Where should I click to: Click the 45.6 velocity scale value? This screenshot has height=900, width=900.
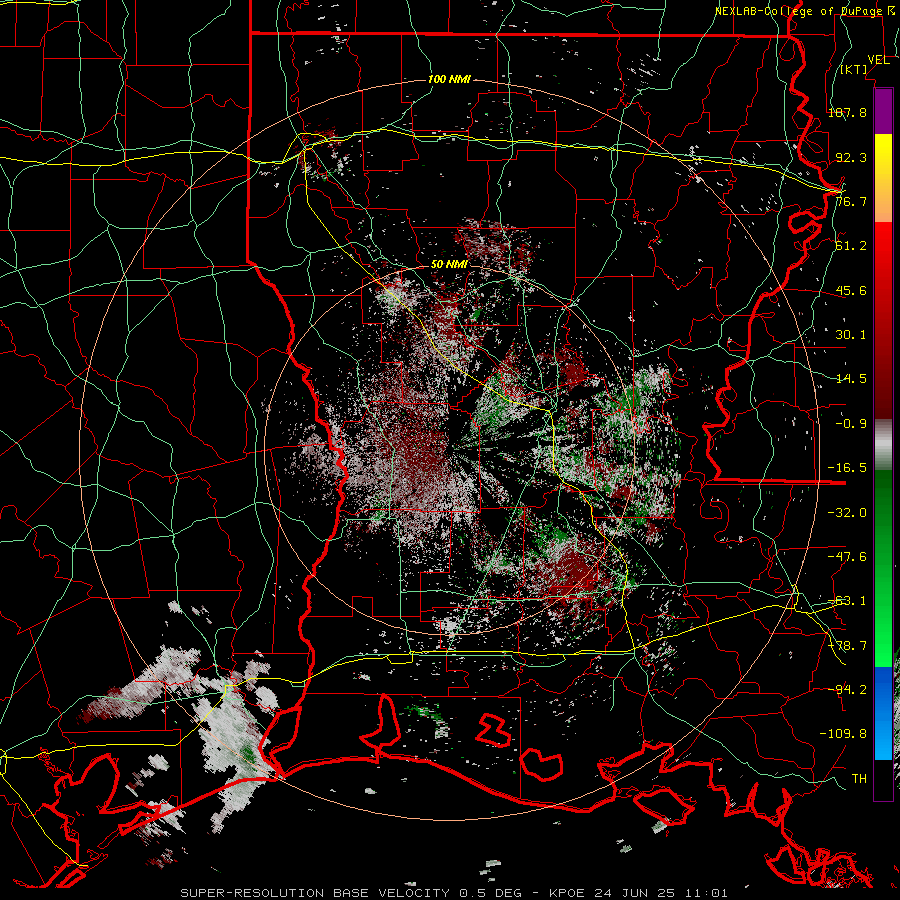(x=851, y=290)
